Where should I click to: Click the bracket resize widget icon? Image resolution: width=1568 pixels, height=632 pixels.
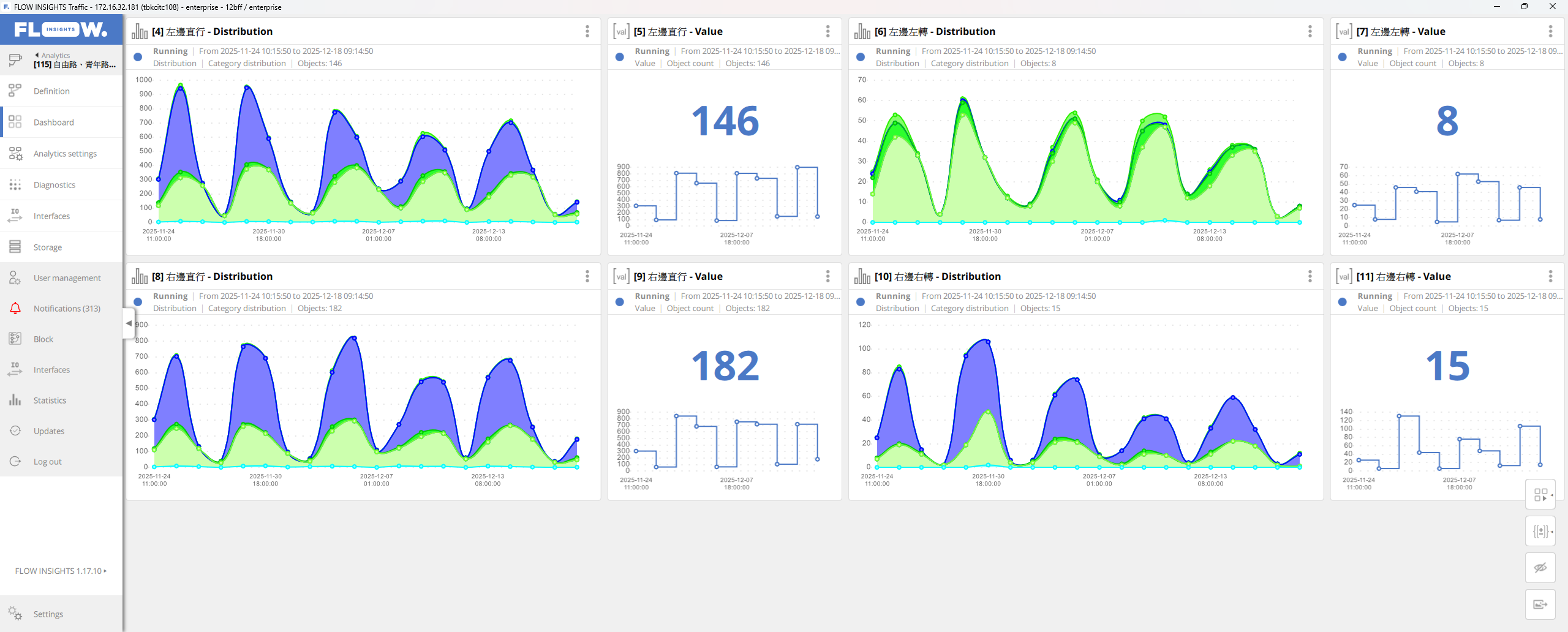(x=1540, y=531)
